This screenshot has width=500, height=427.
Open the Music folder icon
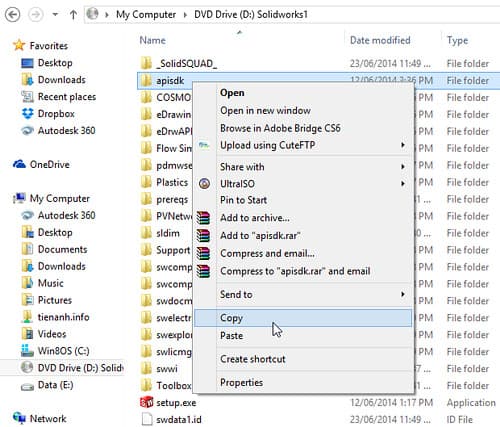pyautogui.click(x=27, y=283)
